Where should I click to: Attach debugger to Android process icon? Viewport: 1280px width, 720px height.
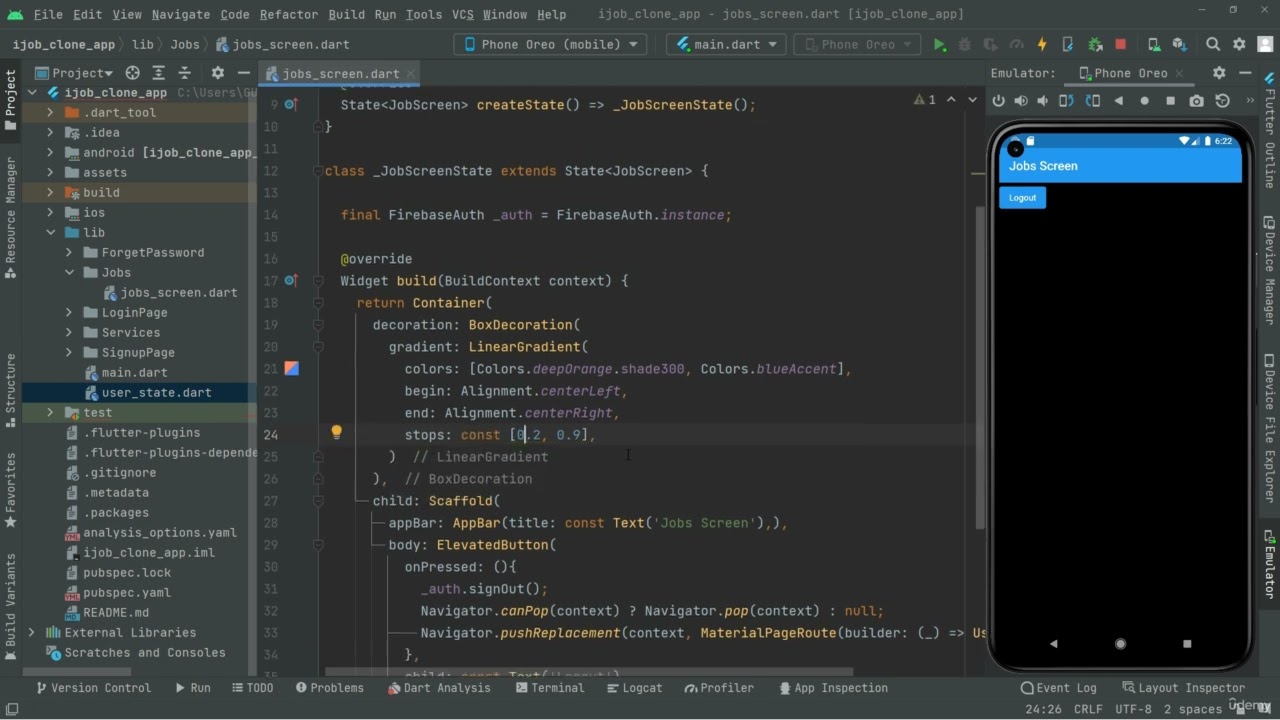point(1095,44)
